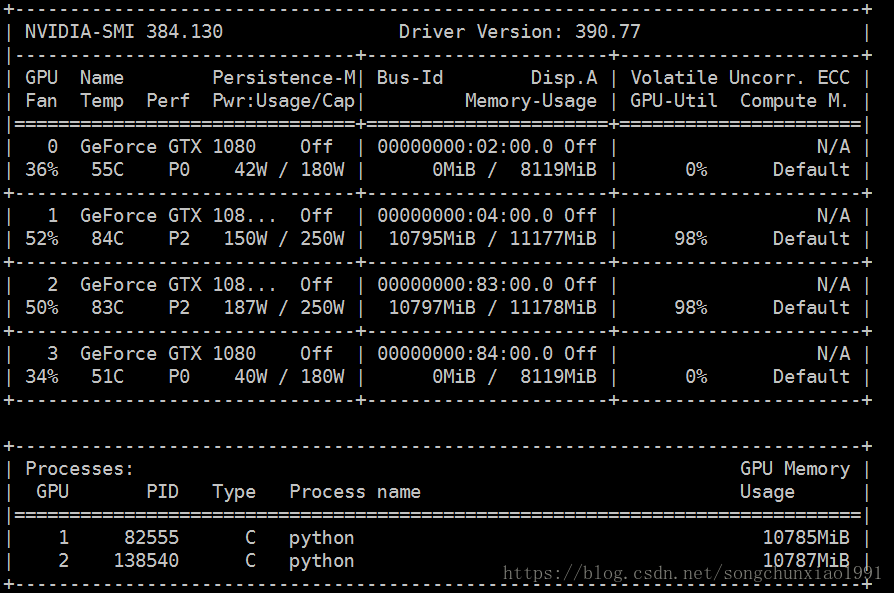The image size is (894, 593).
Task: Click memory usage 10795MiB / 11177MiB
Action: tap(493, 238)
